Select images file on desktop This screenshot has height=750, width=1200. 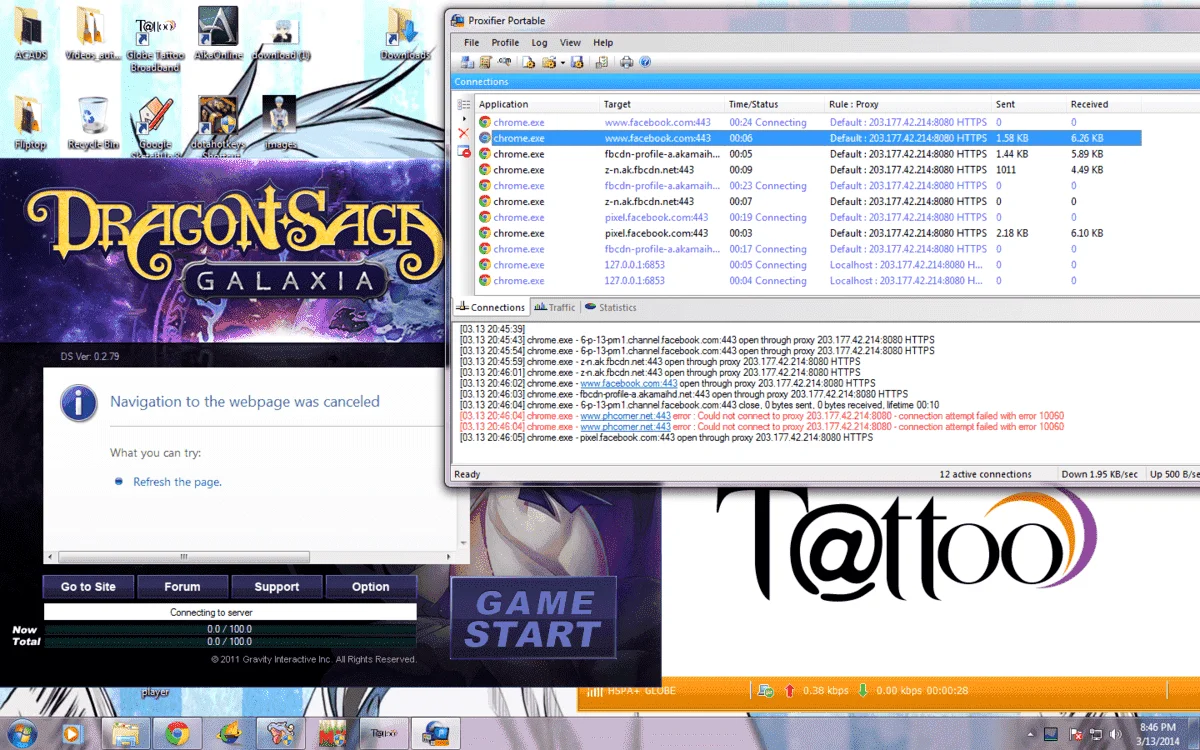click(280, 123)
